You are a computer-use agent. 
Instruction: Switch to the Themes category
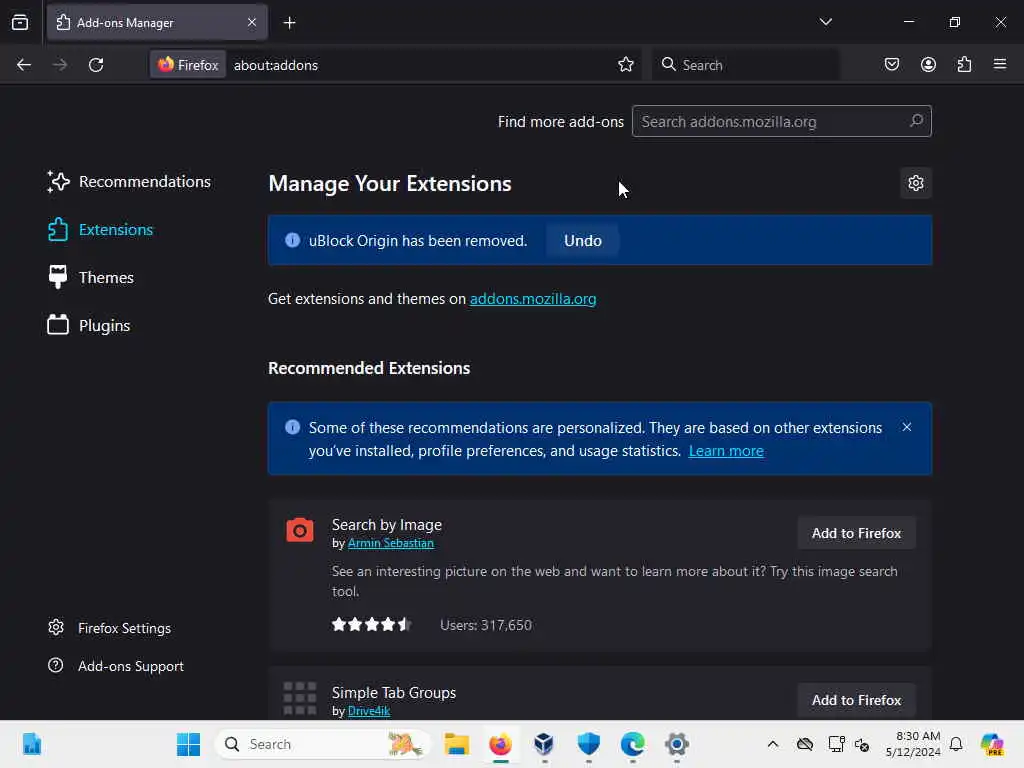coord(91,278)
